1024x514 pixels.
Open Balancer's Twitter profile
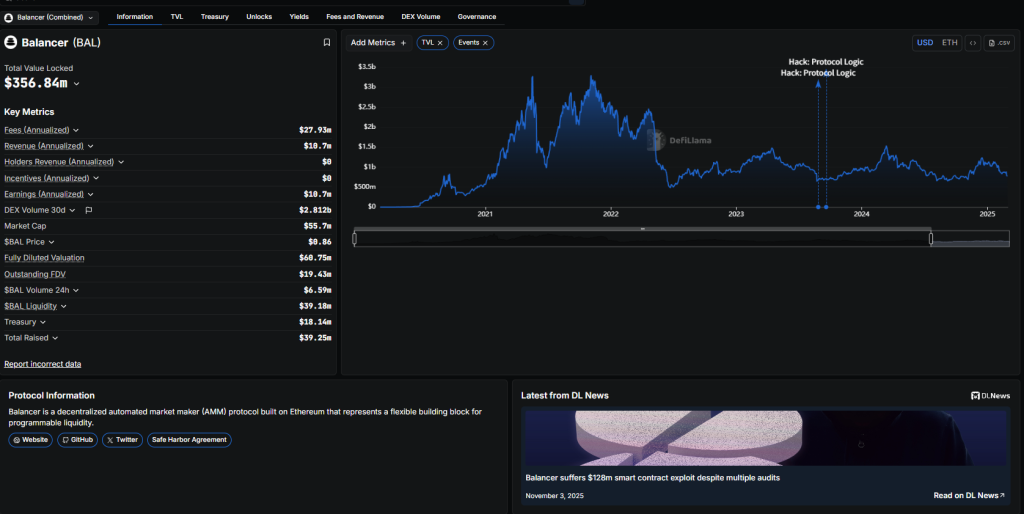pos(123,439)
